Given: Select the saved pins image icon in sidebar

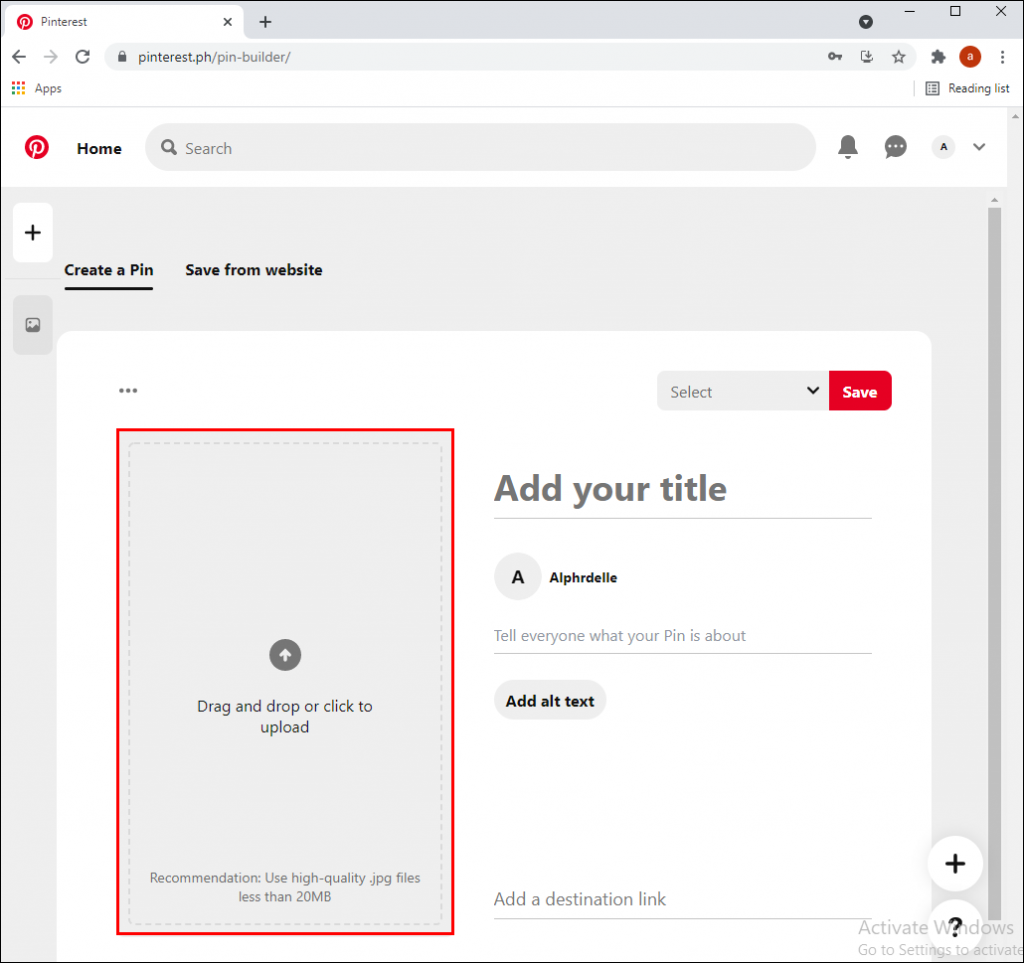Looking at the screenshot, I should pyautogui.click(x=32, y=325).
